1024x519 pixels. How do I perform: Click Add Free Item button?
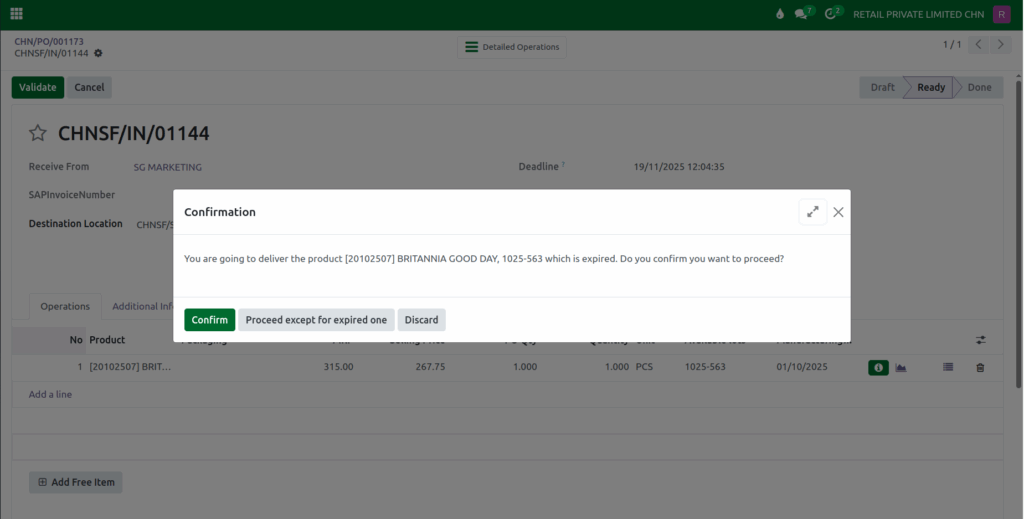(x=76, y=482)
